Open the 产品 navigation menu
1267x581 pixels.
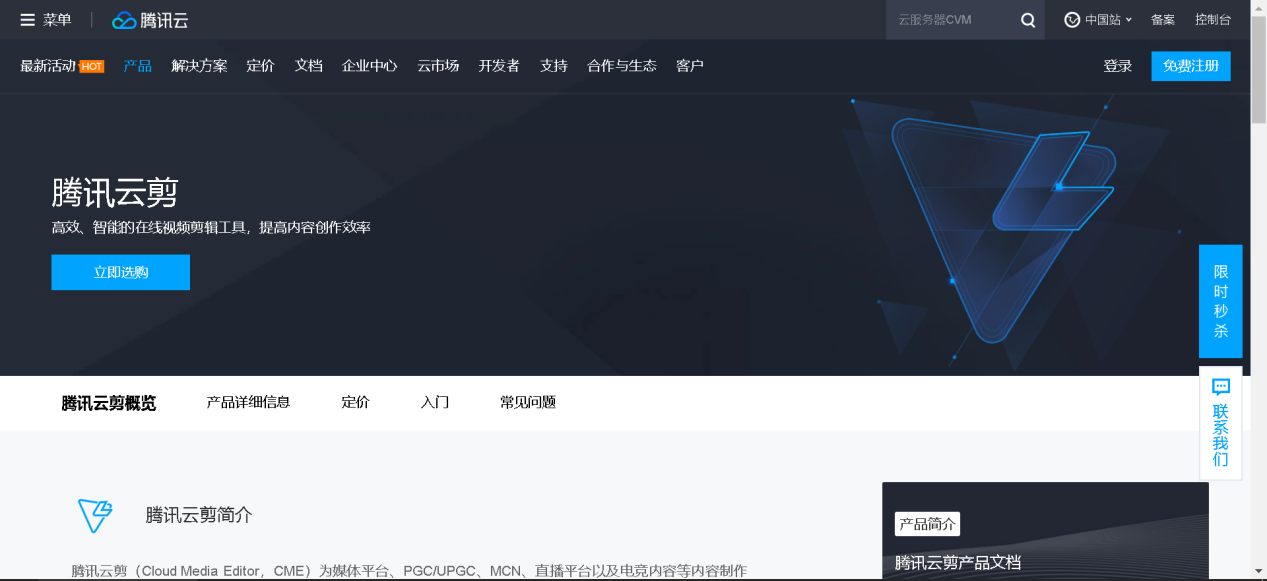137,66
